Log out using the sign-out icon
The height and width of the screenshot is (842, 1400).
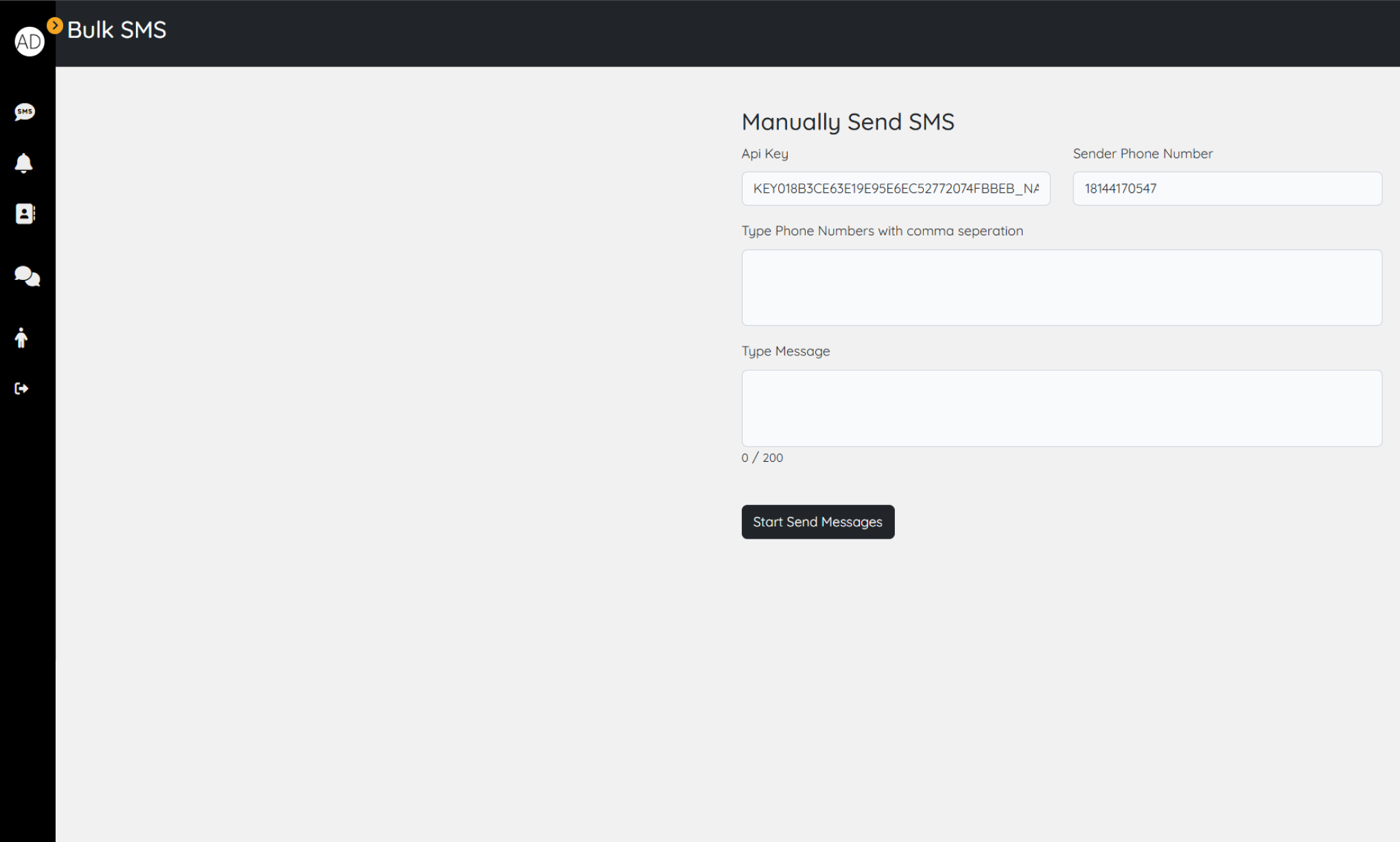(22, 388)
